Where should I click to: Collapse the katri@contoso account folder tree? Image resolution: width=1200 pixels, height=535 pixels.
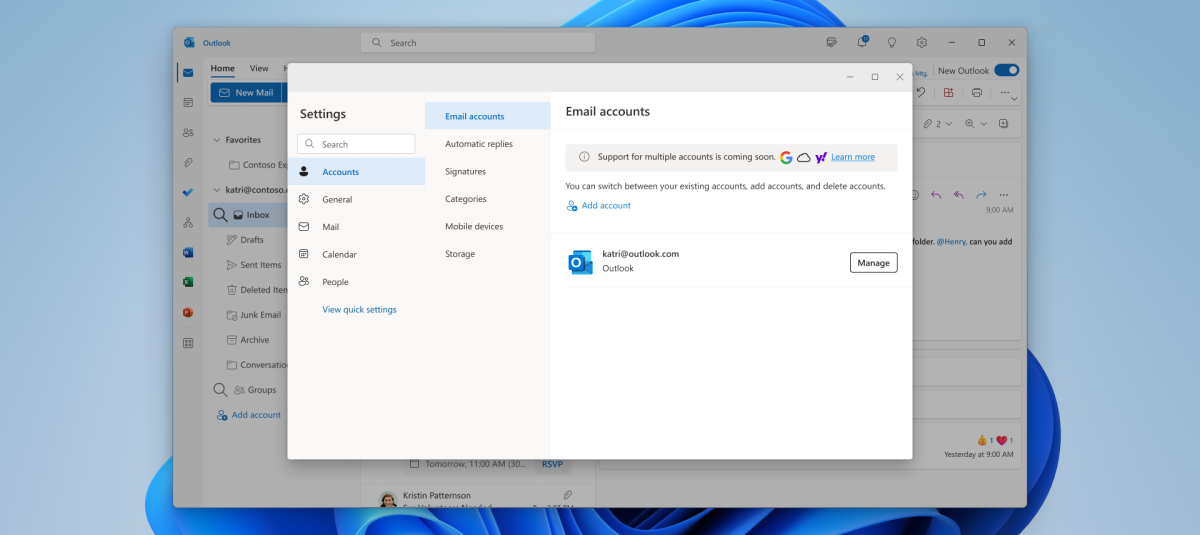[x=216, y=190]
